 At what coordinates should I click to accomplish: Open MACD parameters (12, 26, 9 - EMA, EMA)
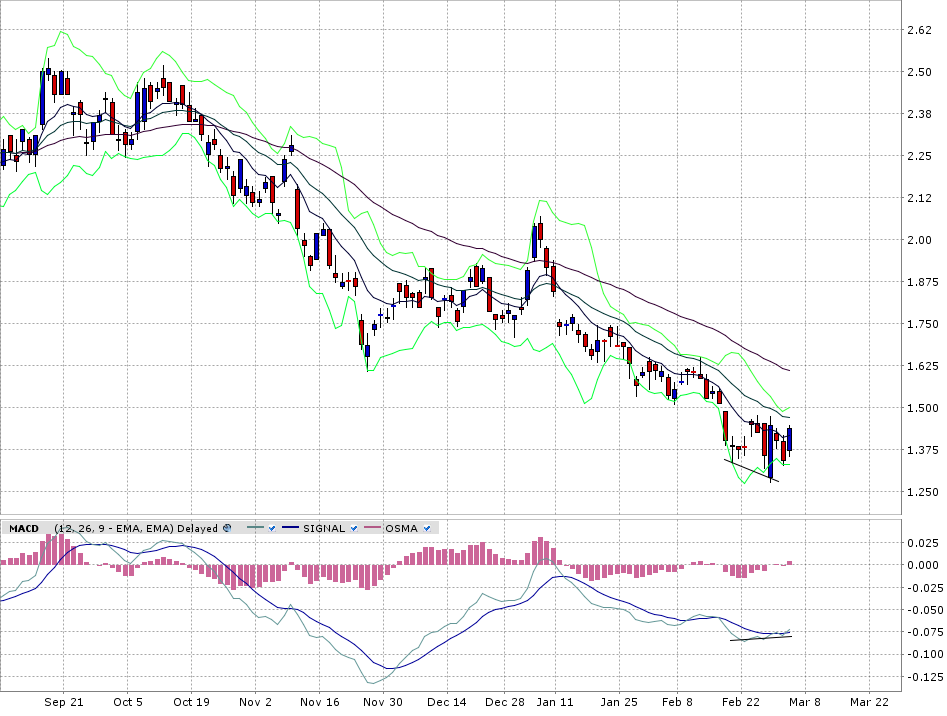(113, 528)
